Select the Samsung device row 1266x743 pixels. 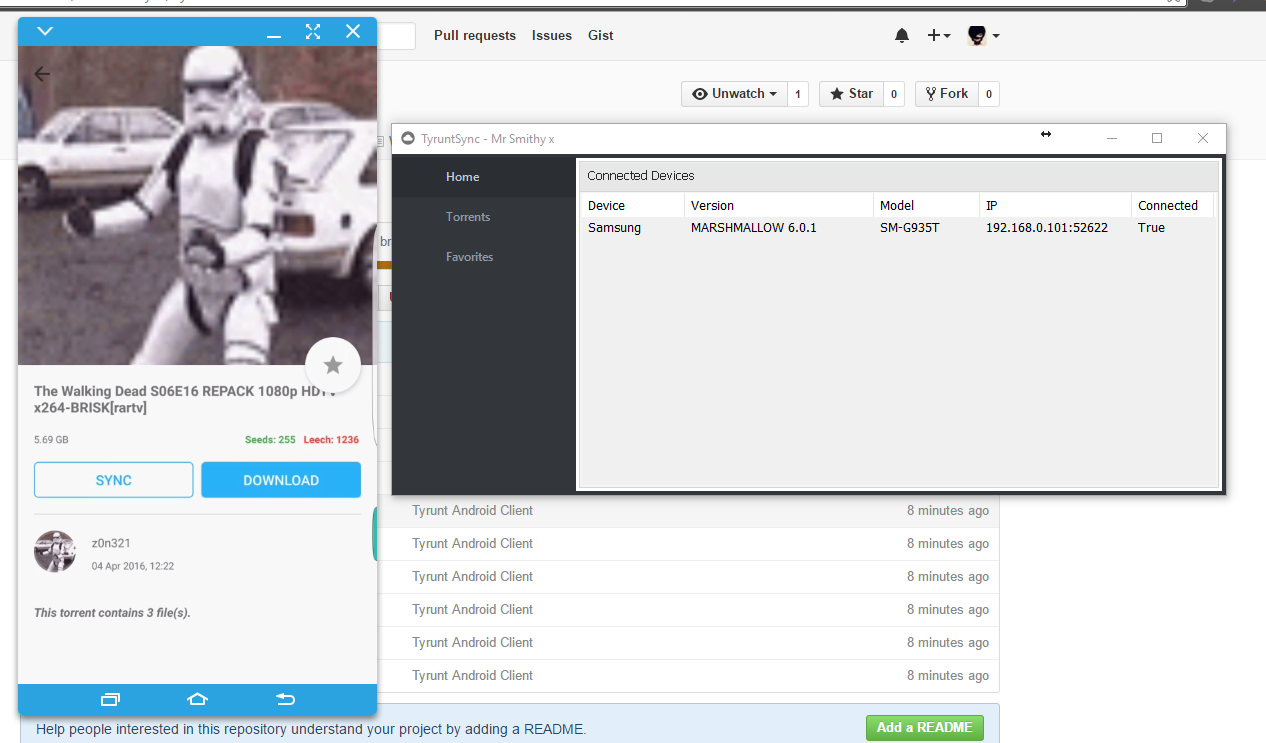897,228
